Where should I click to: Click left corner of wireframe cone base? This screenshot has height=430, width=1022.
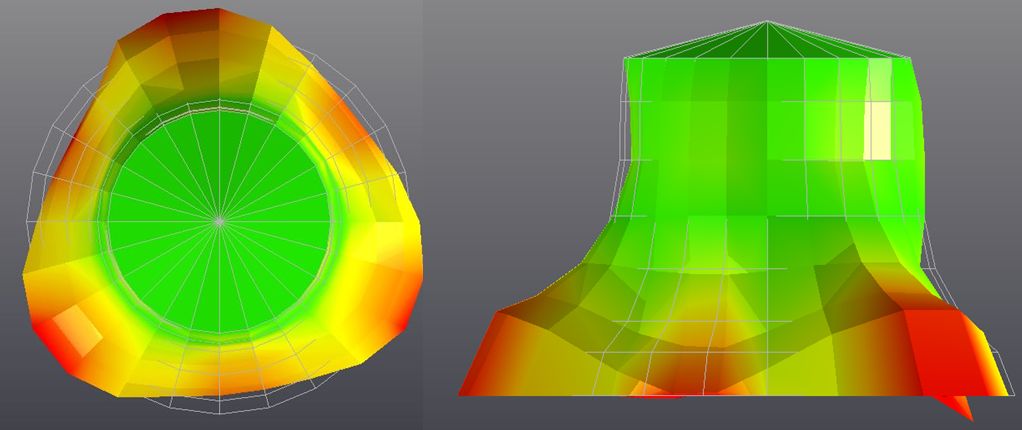[x=624, y=58]
